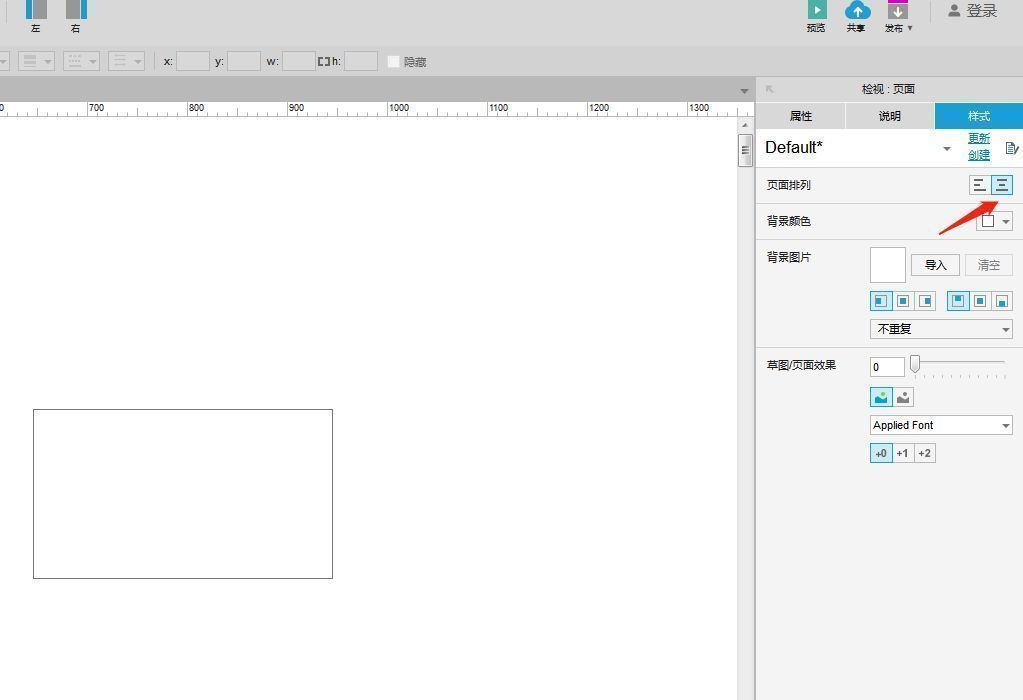The width and height of the screenshot is (1023, 700).
Task: Align background image vertically top
Action: [x=958, y=301]
